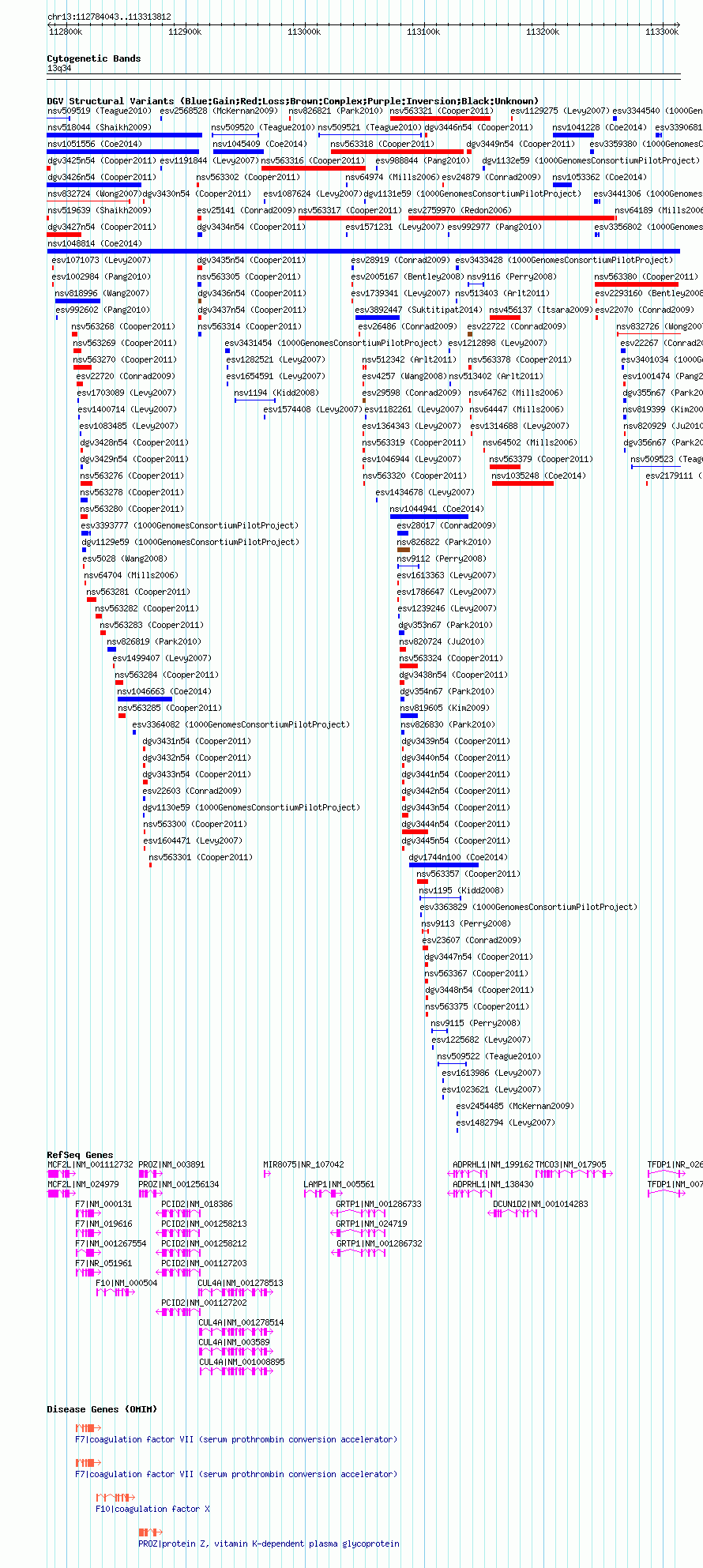Click the MIR8075|NR_107042 gene glyph label
This screenshot has height=1568, width=703.
click(x=304, y=1164)
